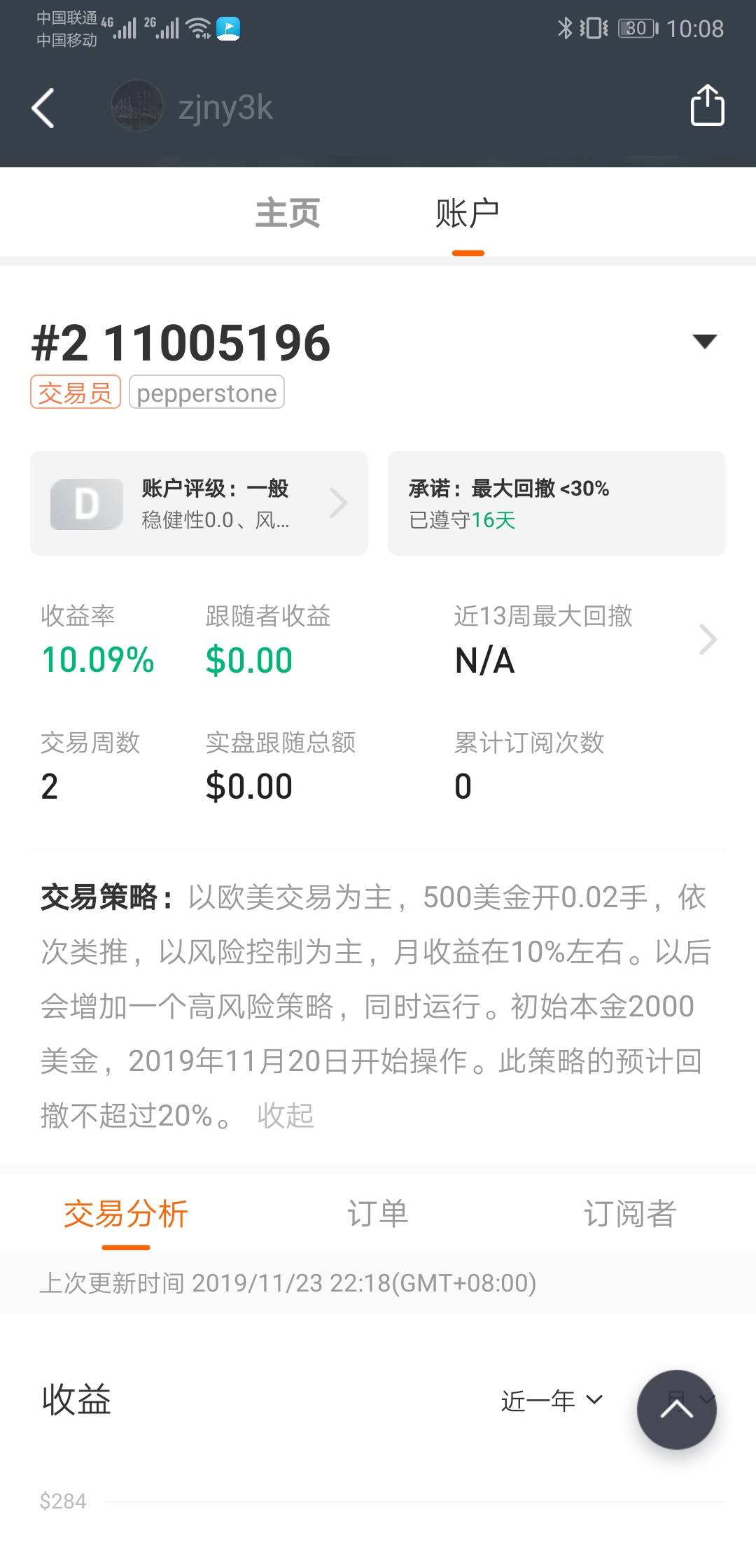The width and height of the screenshot is (756, 1568).
Task: Tap the battery indicator icon
Action: 637,28
